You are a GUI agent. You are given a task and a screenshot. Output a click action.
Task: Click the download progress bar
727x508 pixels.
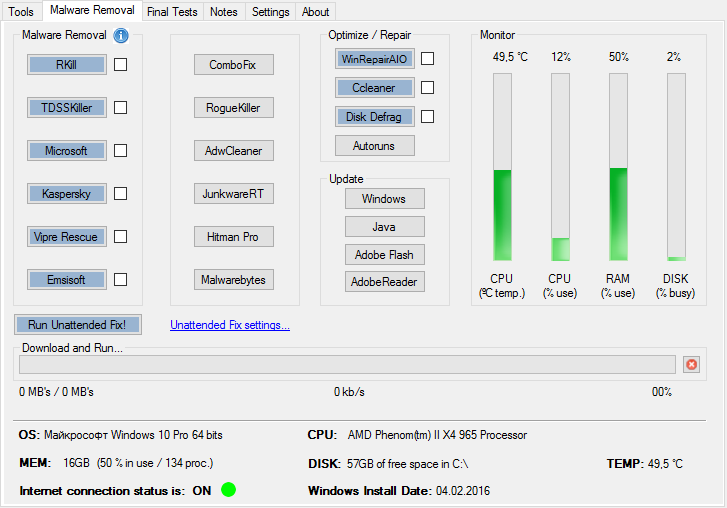point(347,365)
